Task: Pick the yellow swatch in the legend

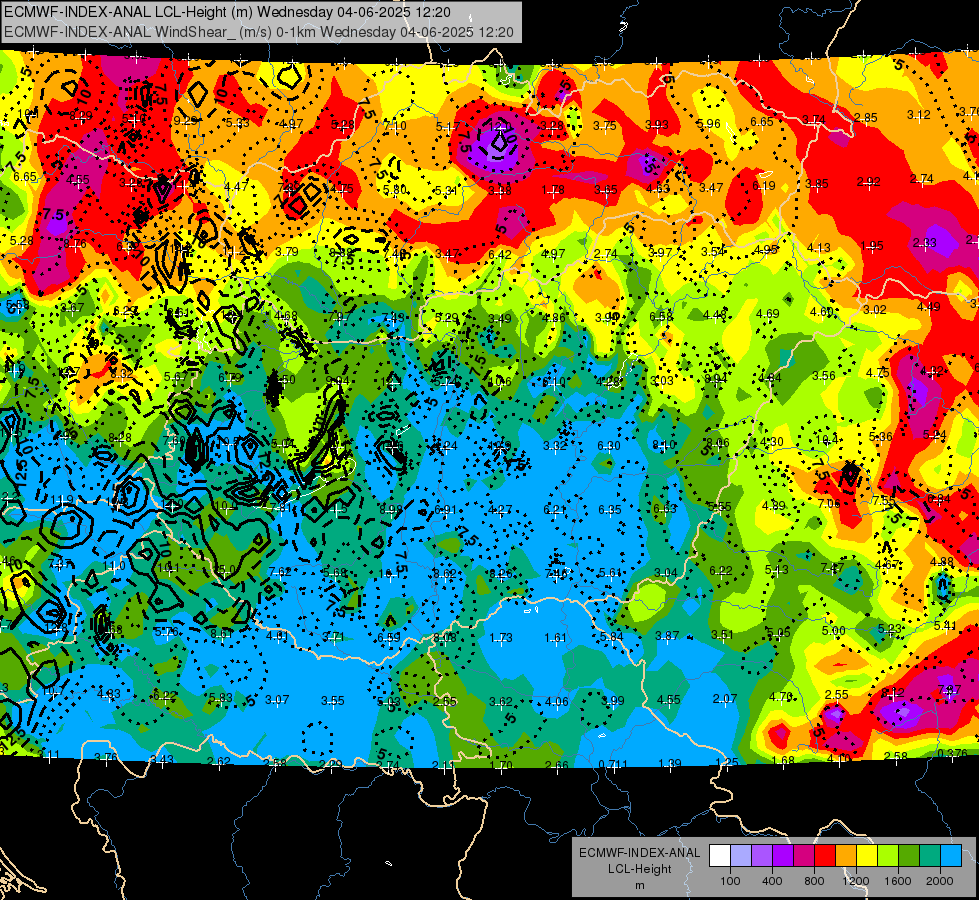Action: 867,856
